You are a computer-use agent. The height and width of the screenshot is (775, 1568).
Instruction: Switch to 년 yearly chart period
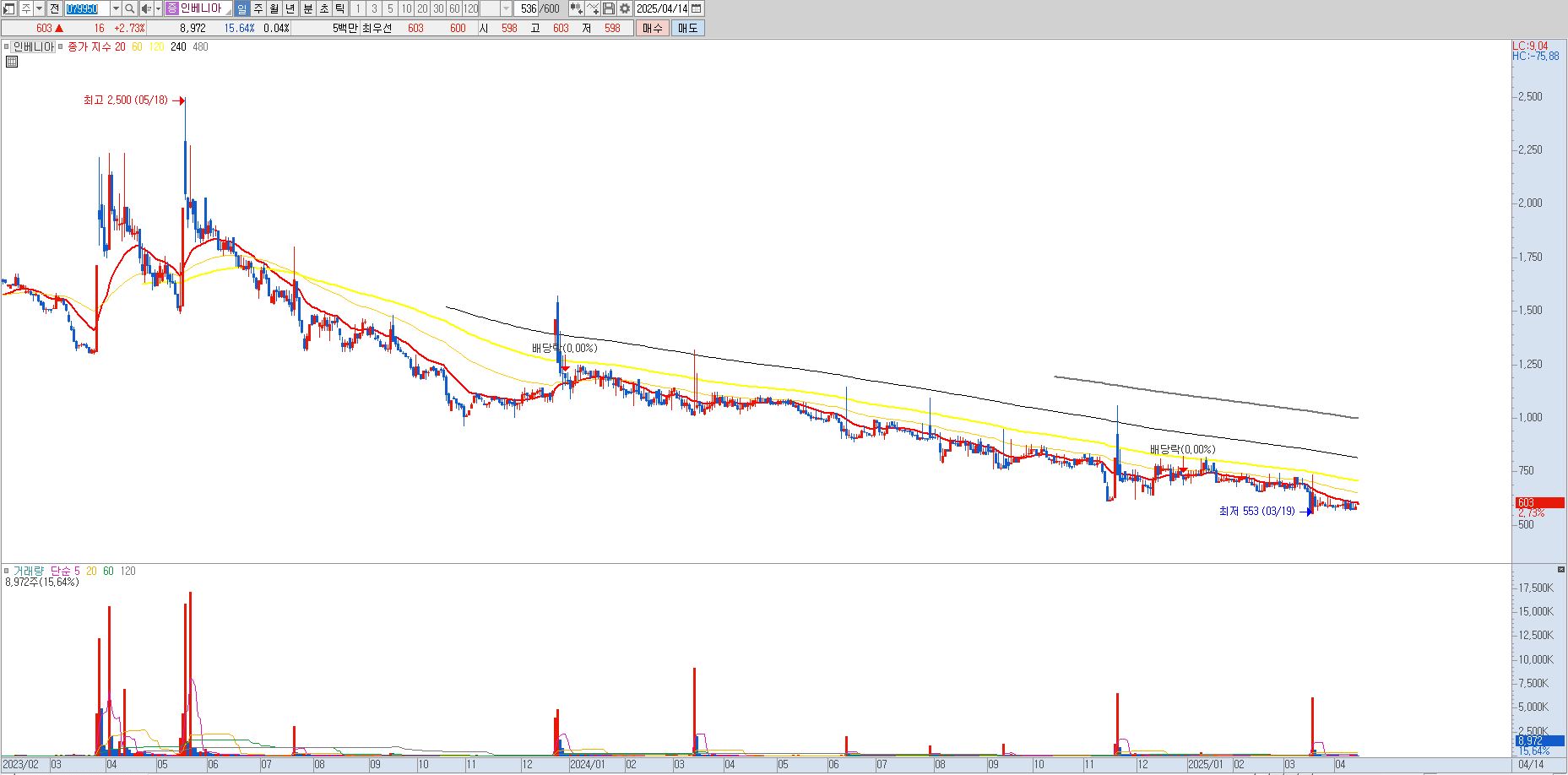click(x=290, y=8)
